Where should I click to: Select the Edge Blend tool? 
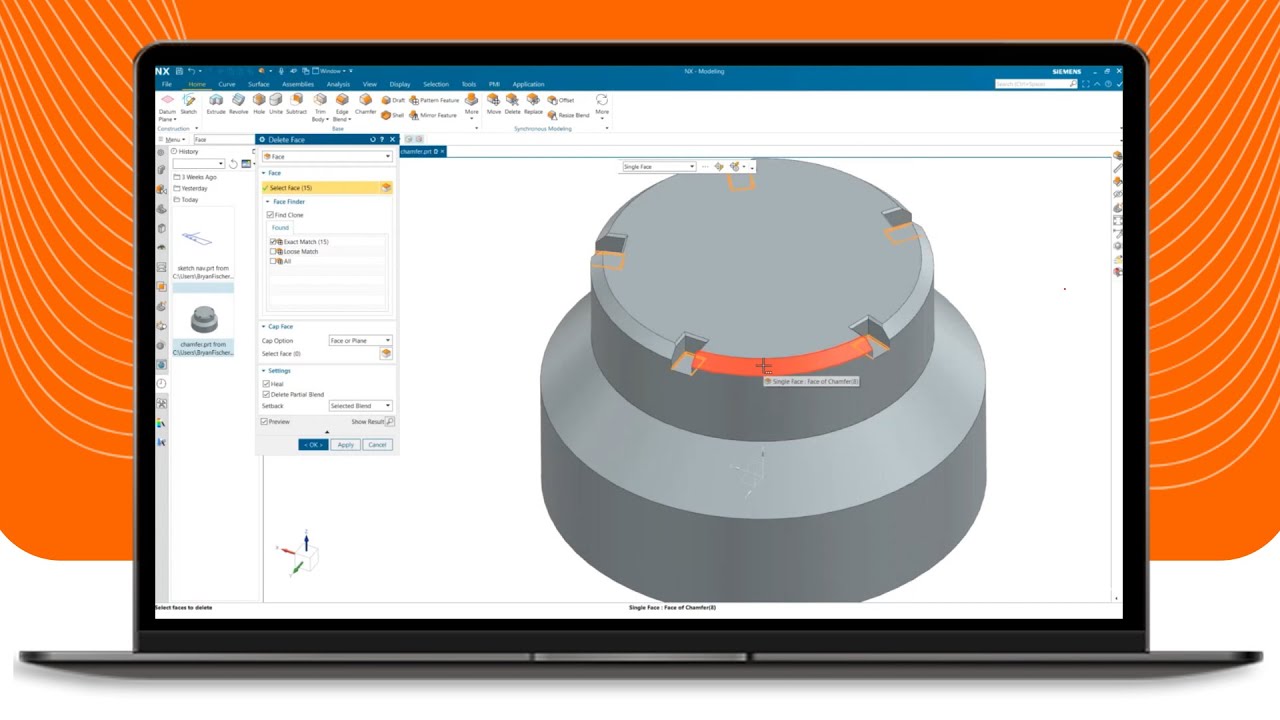342,106
